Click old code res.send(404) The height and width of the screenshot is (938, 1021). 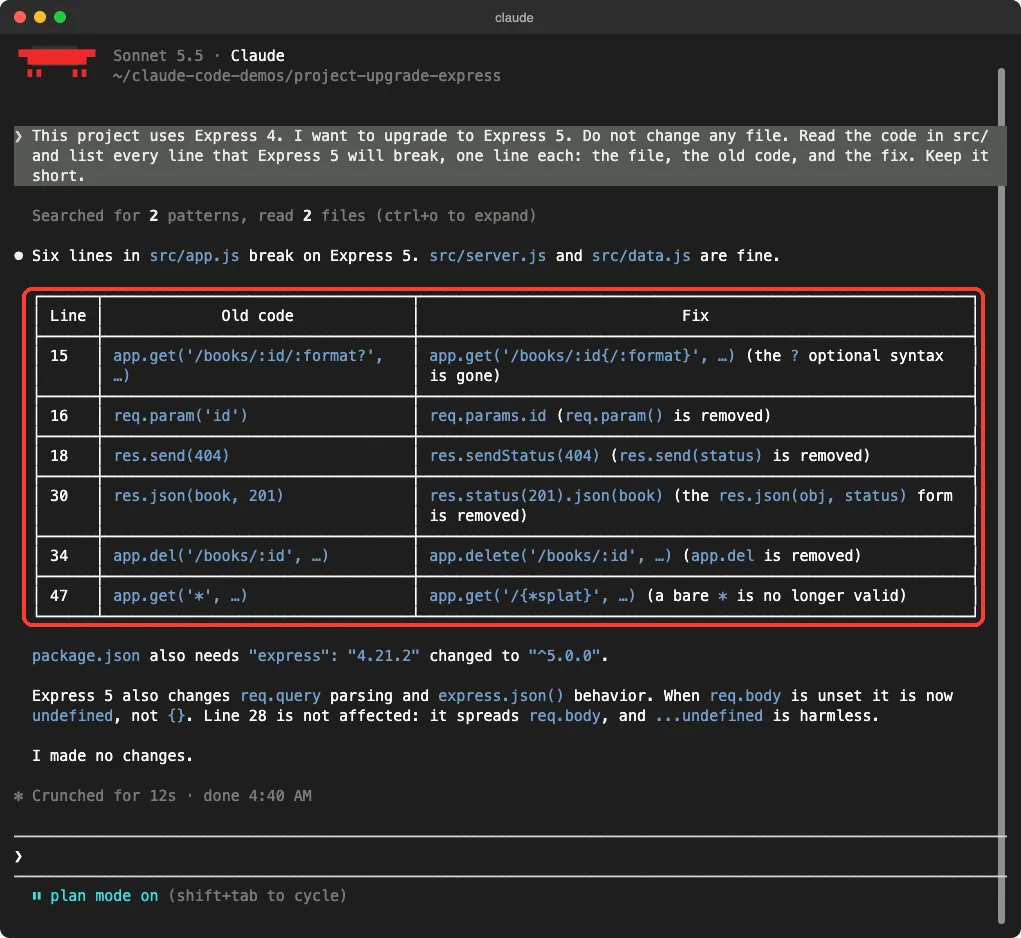(x=171, y=456)
